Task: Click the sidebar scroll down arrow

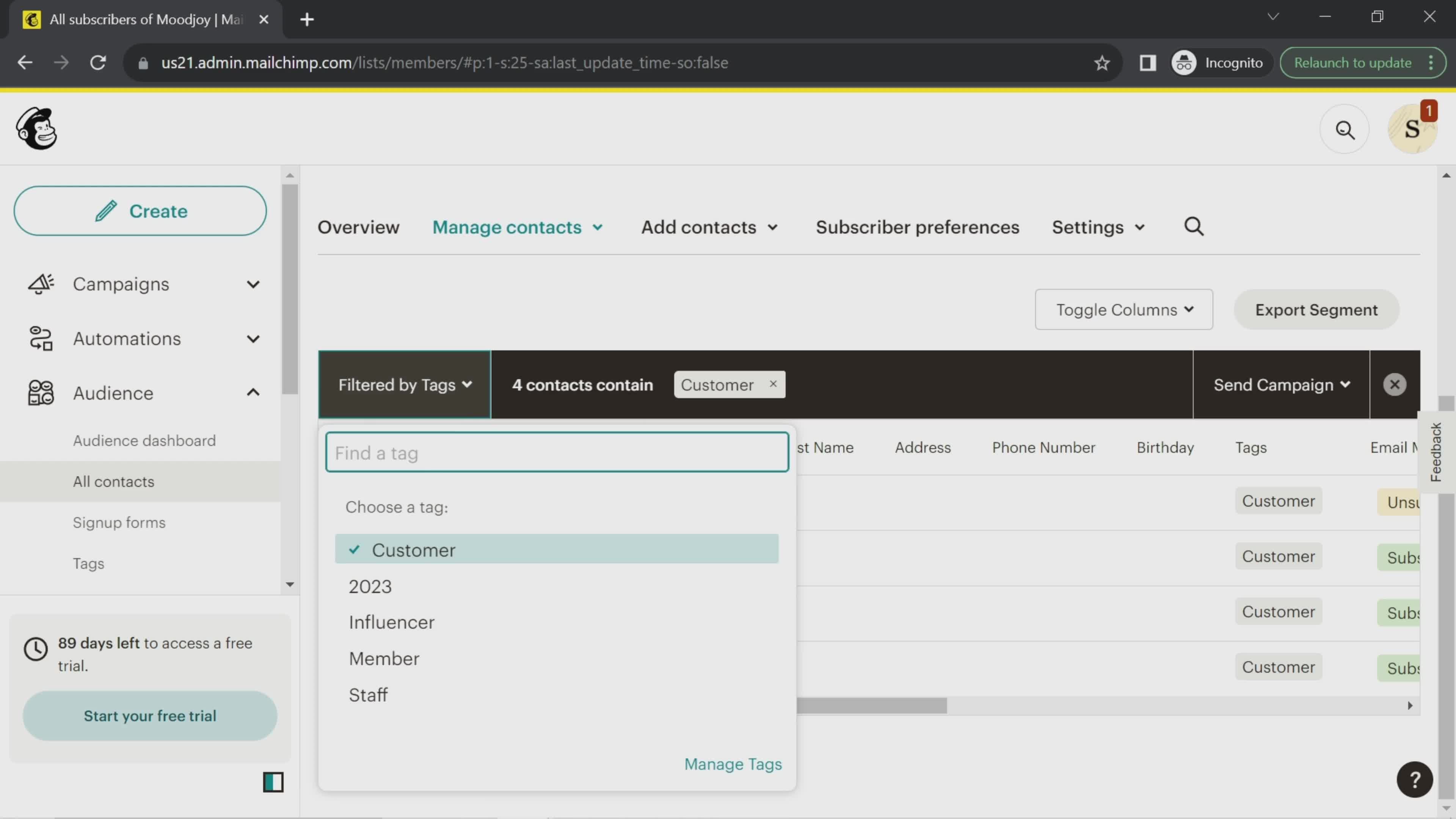Action: [x=290, y=584]
